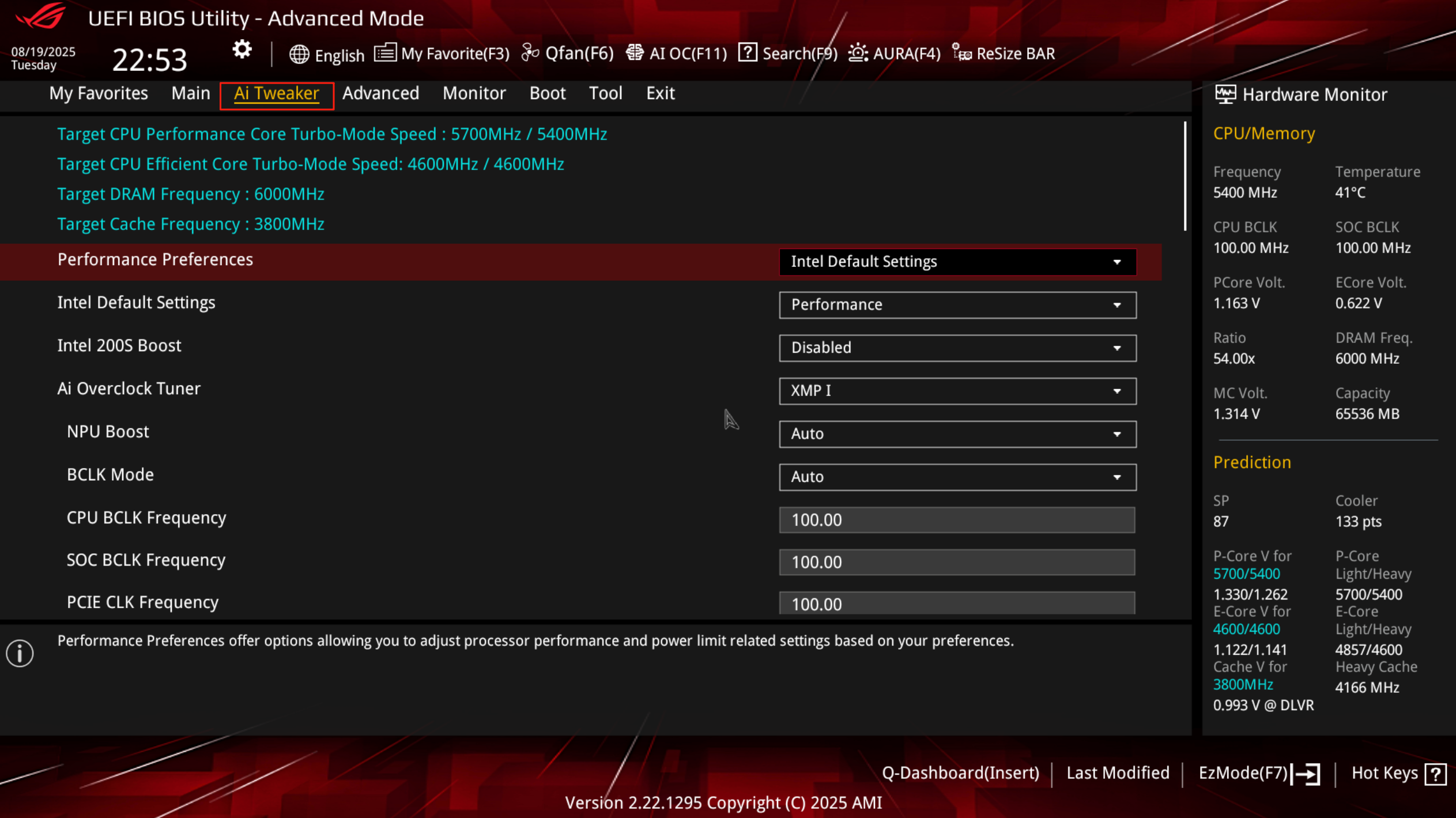Select NPU Boost label
Image resolution: width=1456 pixels, height=818 pixels.
[108, 432]
